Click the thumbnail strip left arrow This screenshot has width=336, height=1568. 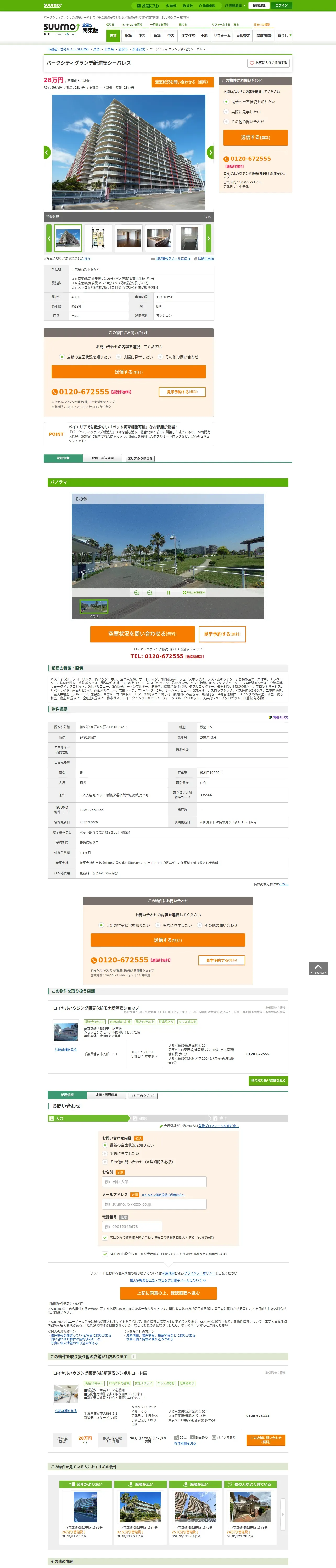[x=49, y=239]
